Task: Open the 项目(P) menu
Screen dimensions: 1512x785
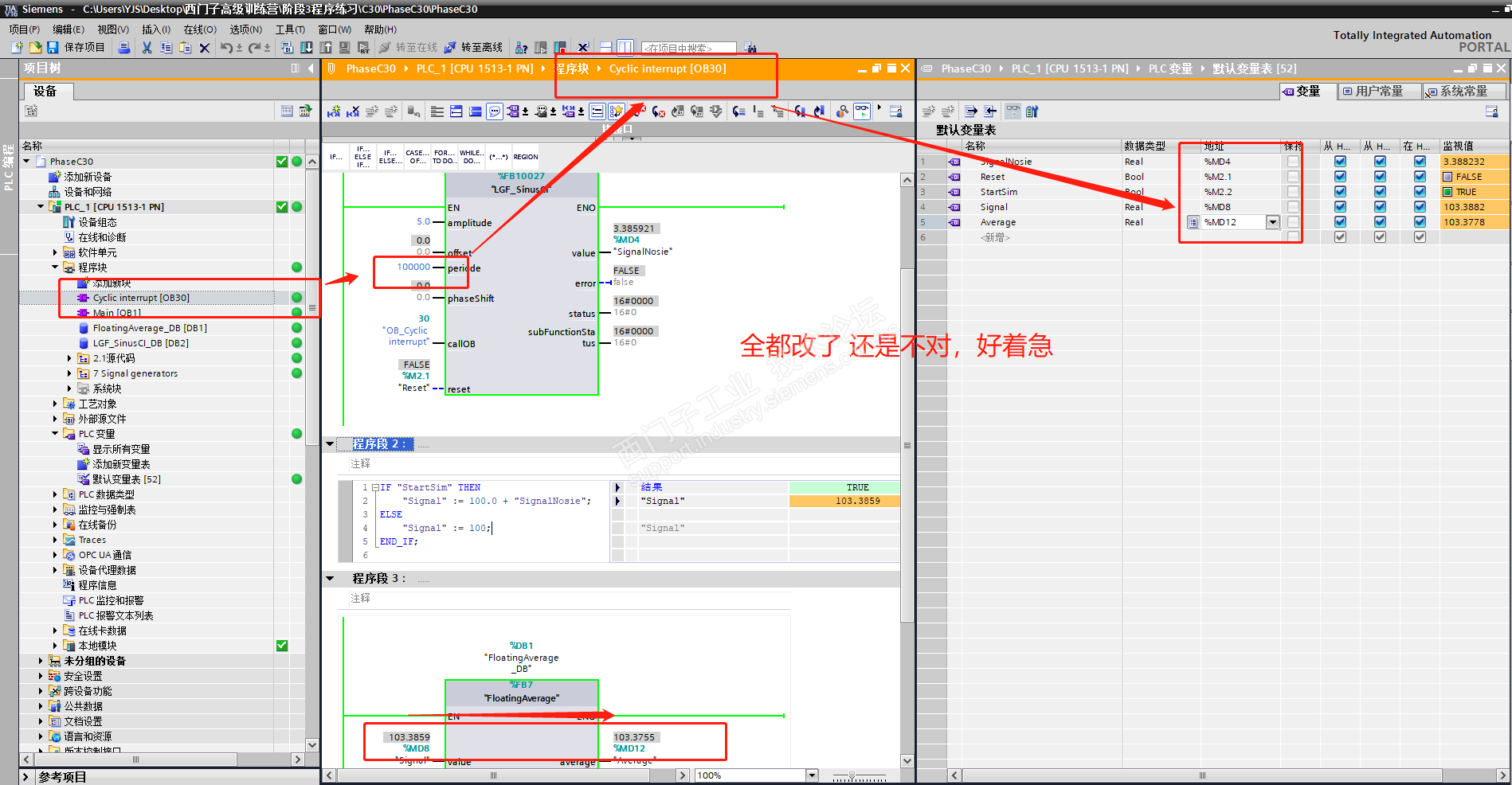Action: [x=25, y=29]
